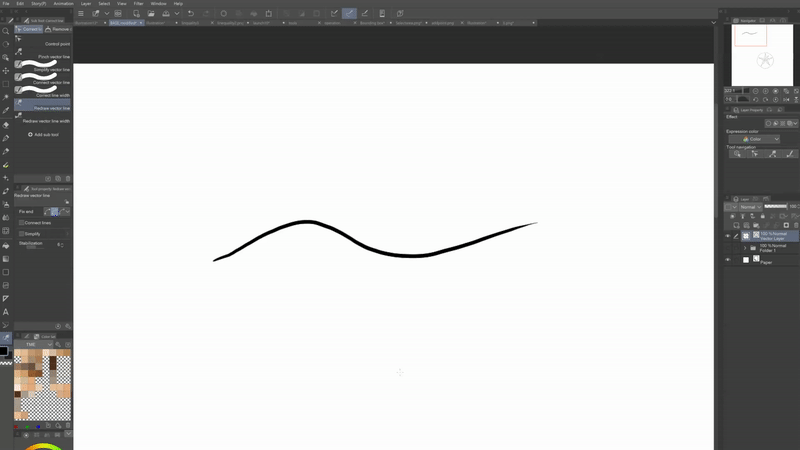Expand Folder 1 in the layer list
Viewport: 800px width, 450px height.
[x=745, y=248]
